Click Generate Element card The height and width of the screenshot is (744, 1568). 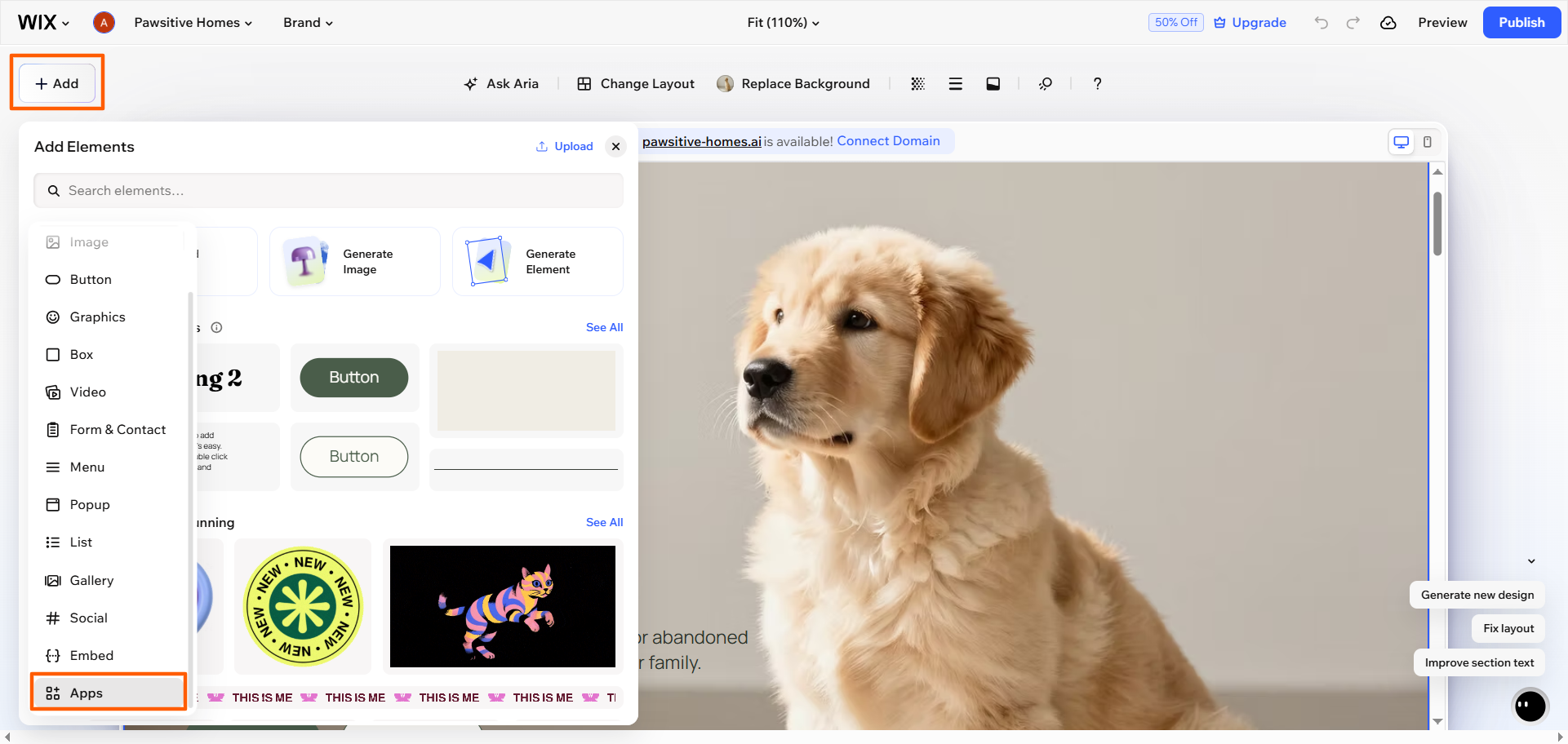point(538,261)
